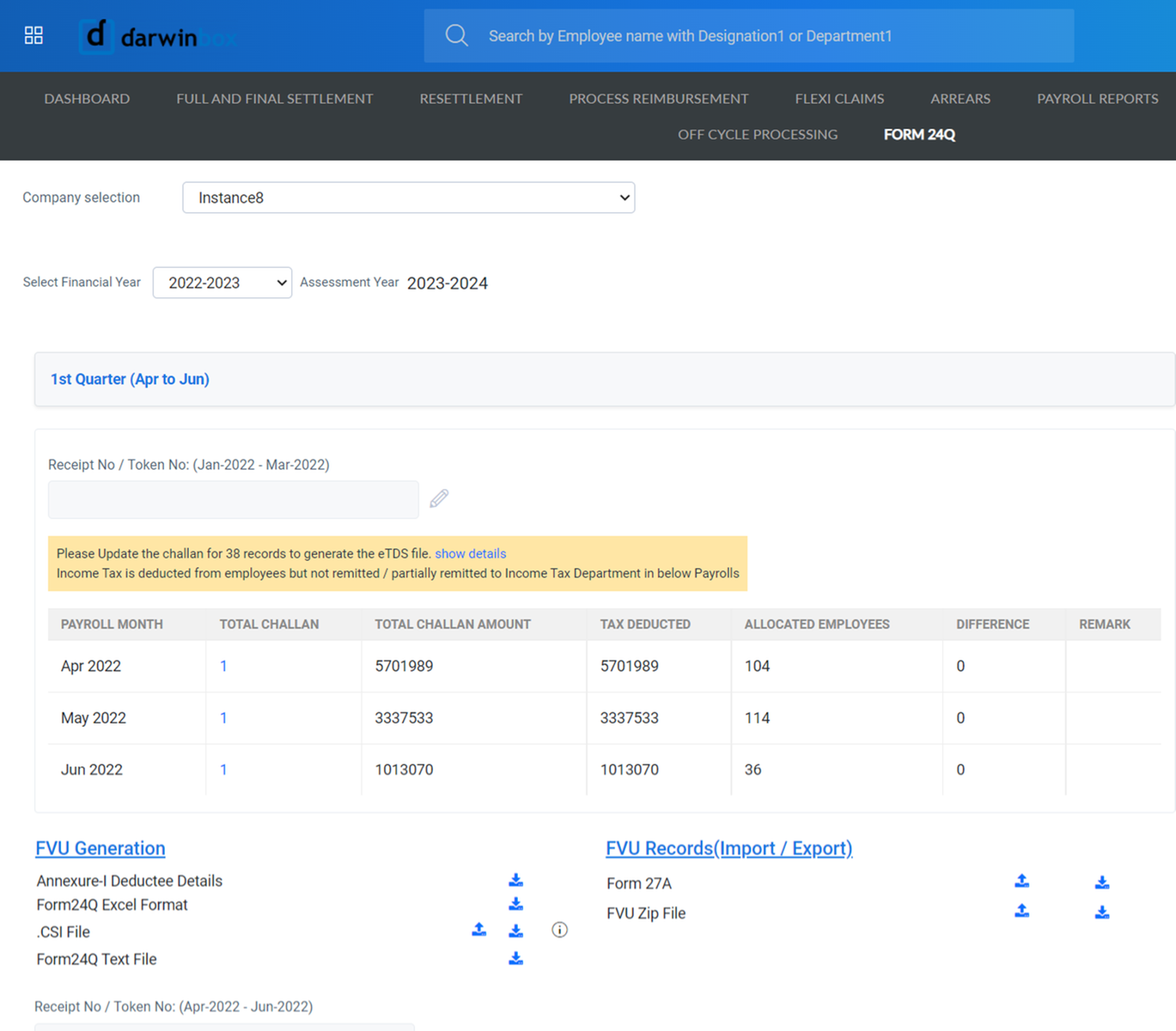Image resolution: width=1176 pixels, height=1031 pixels.
Task: Download the Form24Q Text File
Action: pos(515,957)
